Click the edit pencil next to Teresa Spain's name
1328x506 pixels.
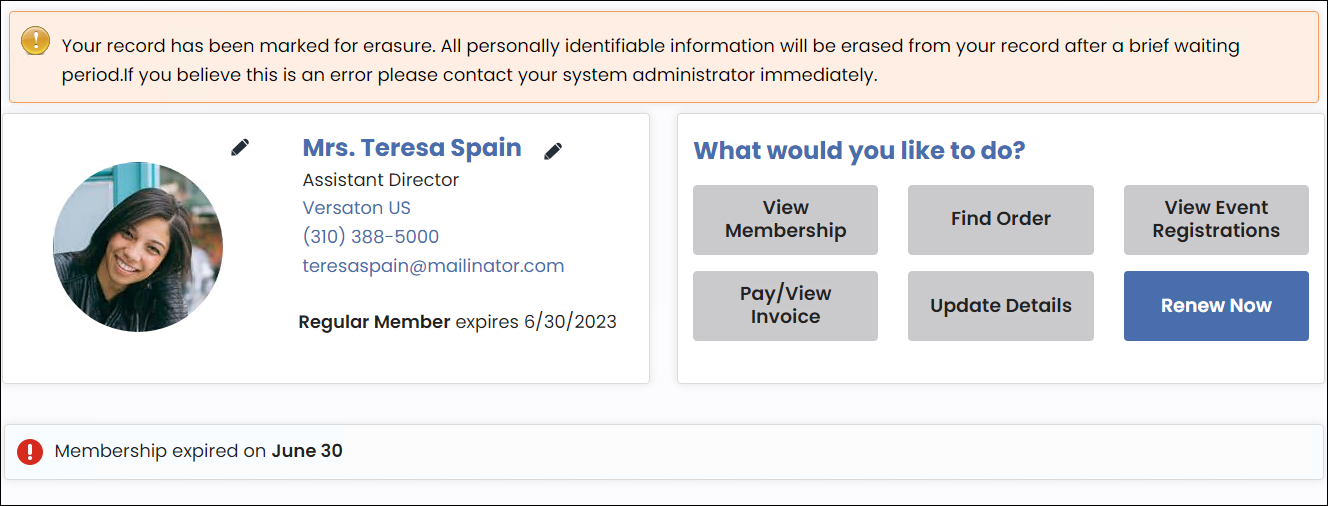[553, 151]
